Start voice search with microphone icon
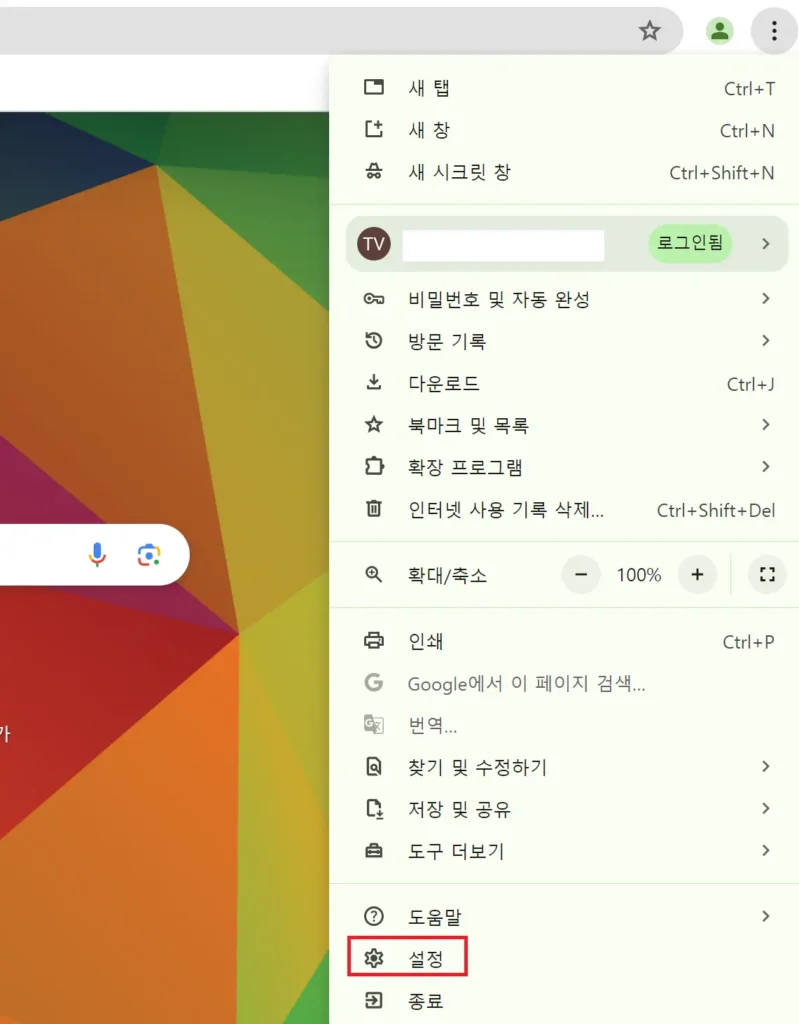 tap(97, 554)
